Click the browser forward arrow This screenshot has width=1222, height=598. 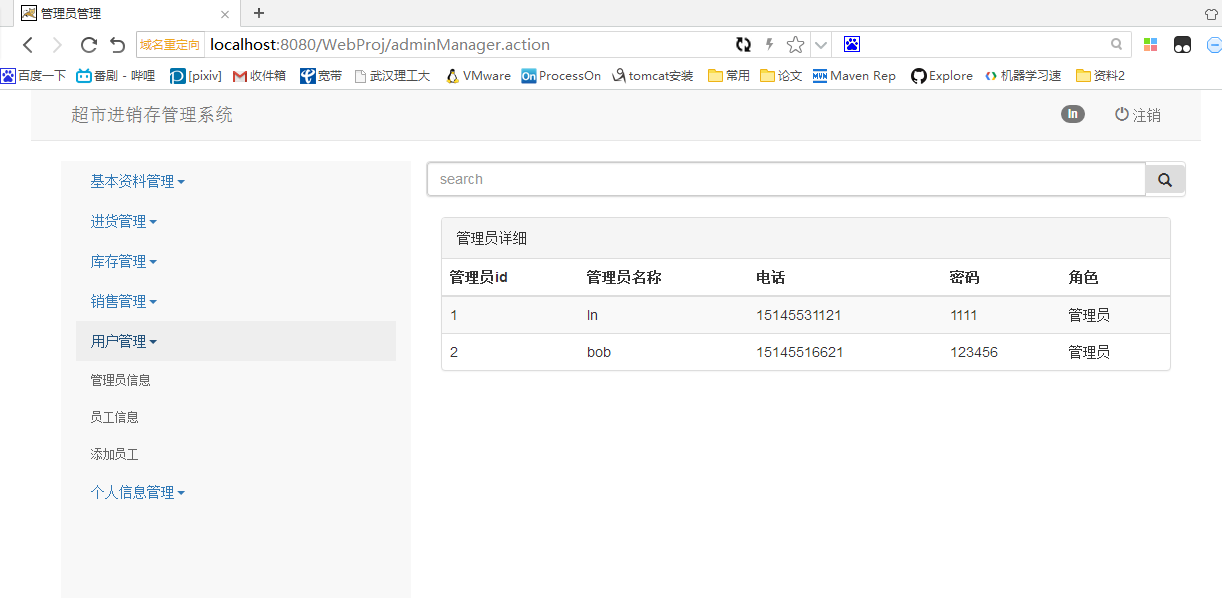(57, 45)
